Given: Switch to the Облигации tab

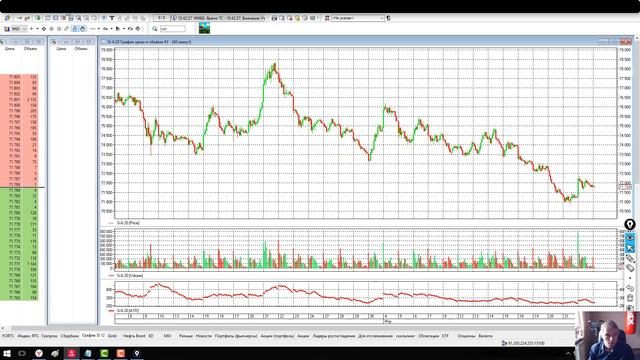Looking at the screenshot, I should pyautogui.click(x=429, y=336).
